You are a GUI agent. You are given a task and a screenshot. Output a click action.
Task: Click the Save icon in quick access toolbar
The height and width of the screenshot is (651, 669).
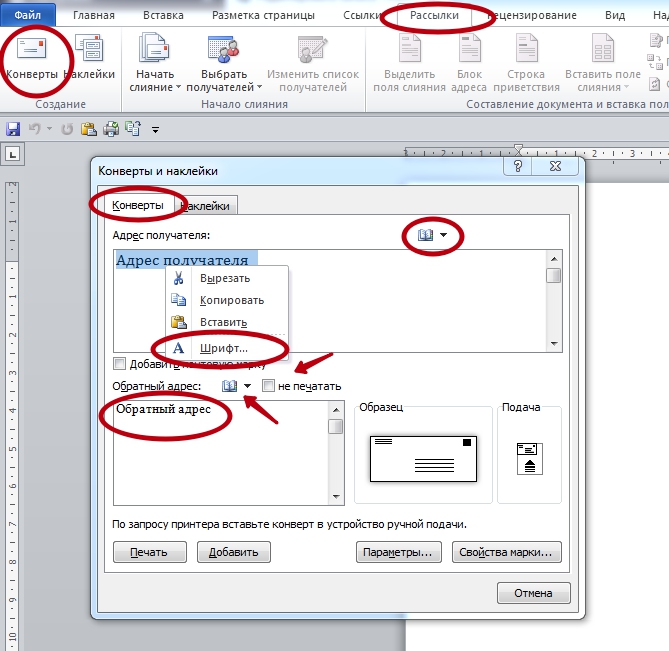pos(14,129)
